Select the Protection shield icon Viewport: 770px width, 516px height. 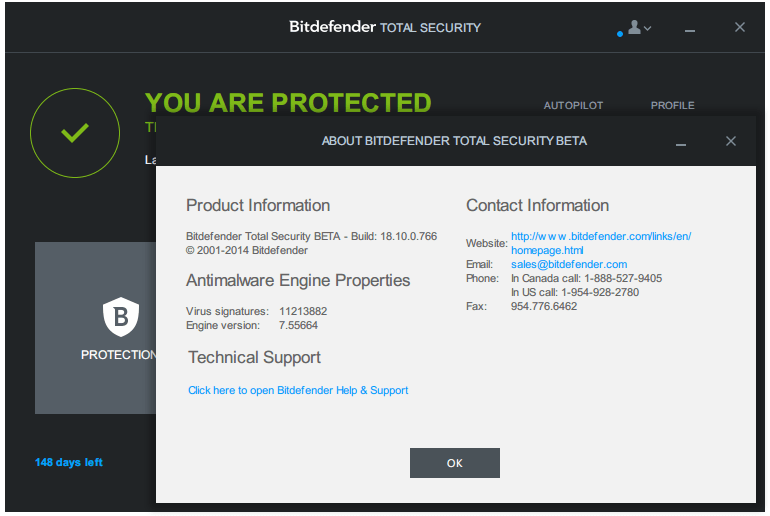click(120, 318)
